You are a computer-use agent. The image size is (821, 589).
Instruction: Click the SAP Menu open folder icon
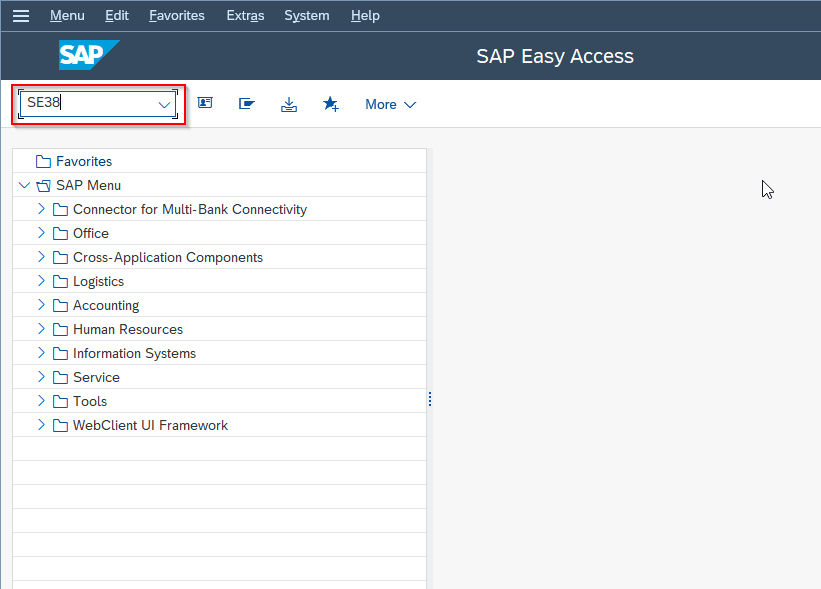[x=43, y=185]
